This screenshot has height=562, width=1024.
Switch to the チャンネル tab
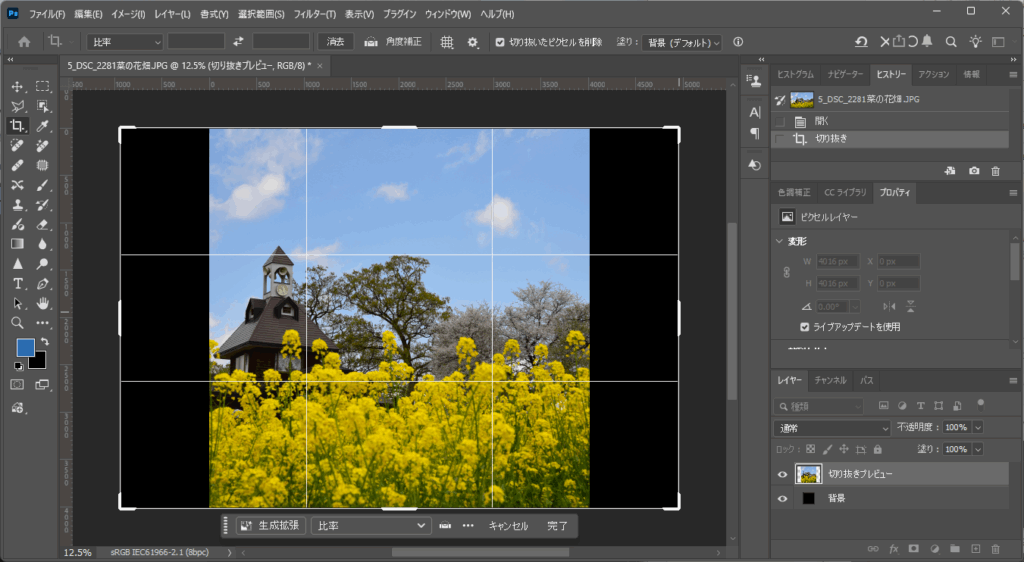pyautogui.click(x=830, y=381)
